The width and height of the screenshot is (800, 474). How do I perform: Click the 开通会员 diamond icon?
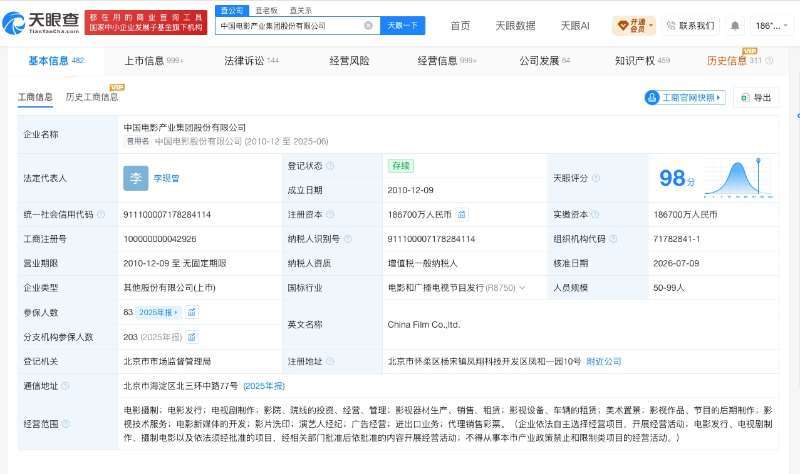[622, 26]
